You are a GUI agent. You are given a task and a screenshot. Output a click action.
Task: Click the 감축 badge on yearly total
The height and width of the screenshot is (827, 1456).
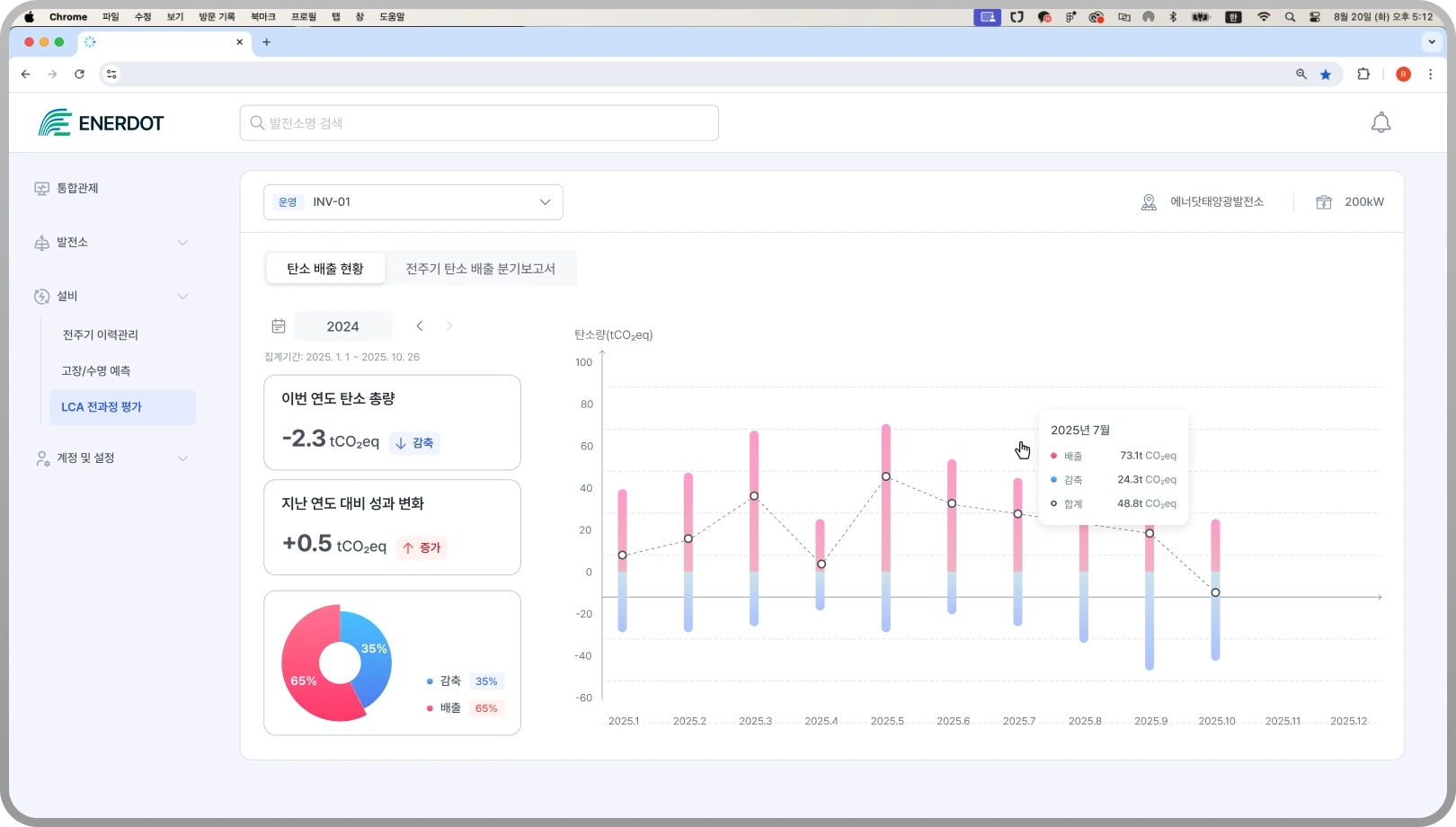(414, 443)
